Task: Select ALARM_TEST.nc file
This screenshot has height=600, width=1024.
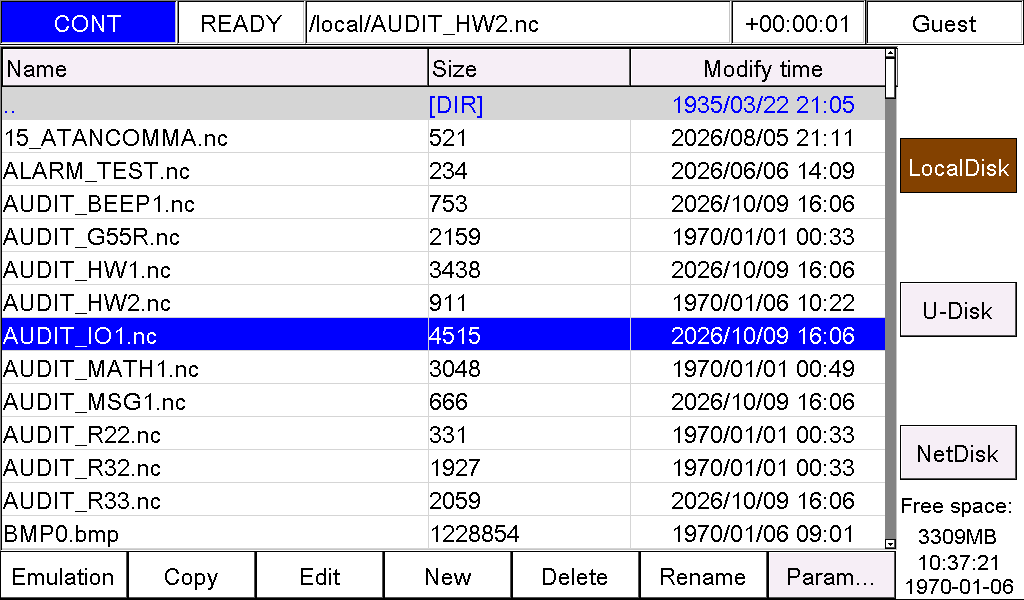Action: click(x=443, y=170)
